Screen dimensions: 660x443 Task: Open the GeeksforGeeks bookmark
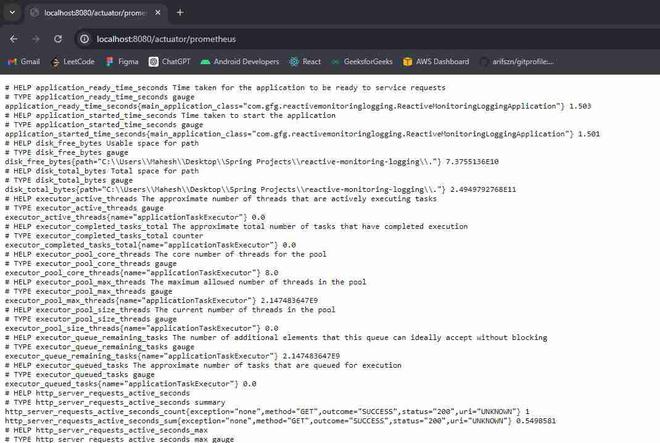(x=362, y=61)
